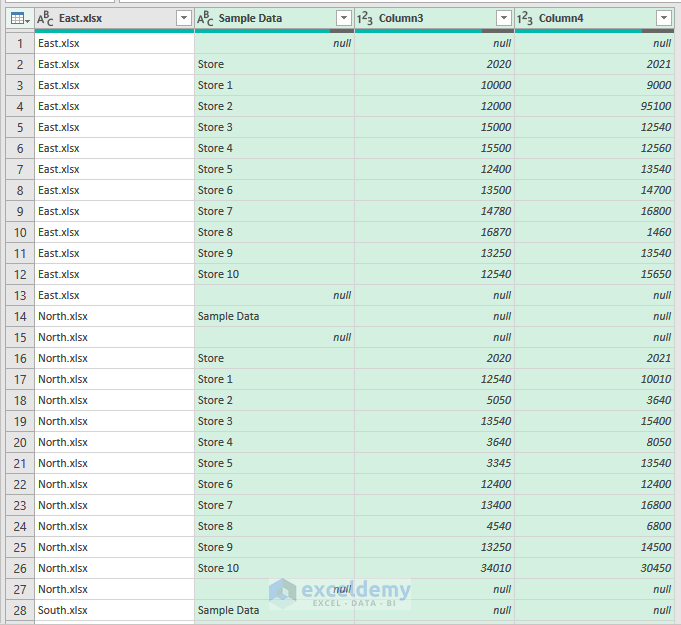Click Sample Data cell in row 28
The image size is (681, 625).
[274, 611]
